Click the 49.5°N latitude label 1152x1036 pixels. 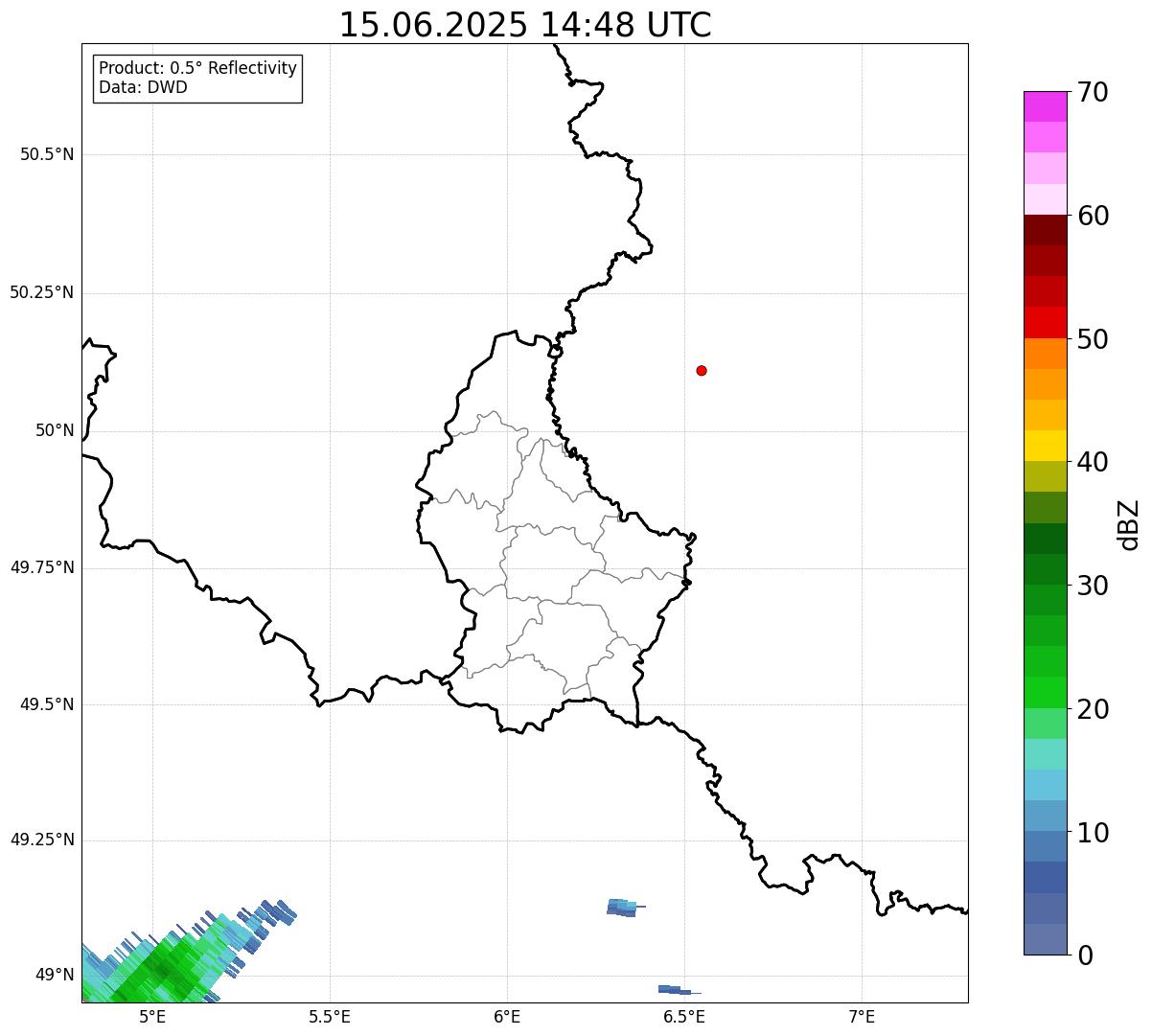(x=47, y=704)
